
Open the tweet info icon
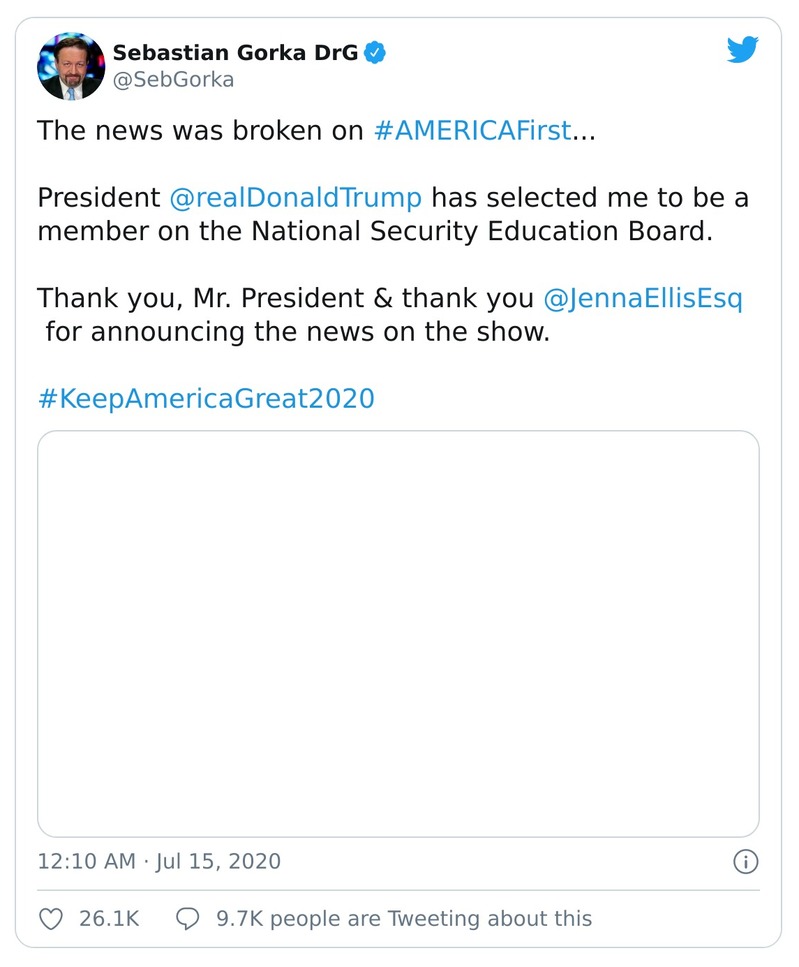pyautogui.click(x=745, y=861)
